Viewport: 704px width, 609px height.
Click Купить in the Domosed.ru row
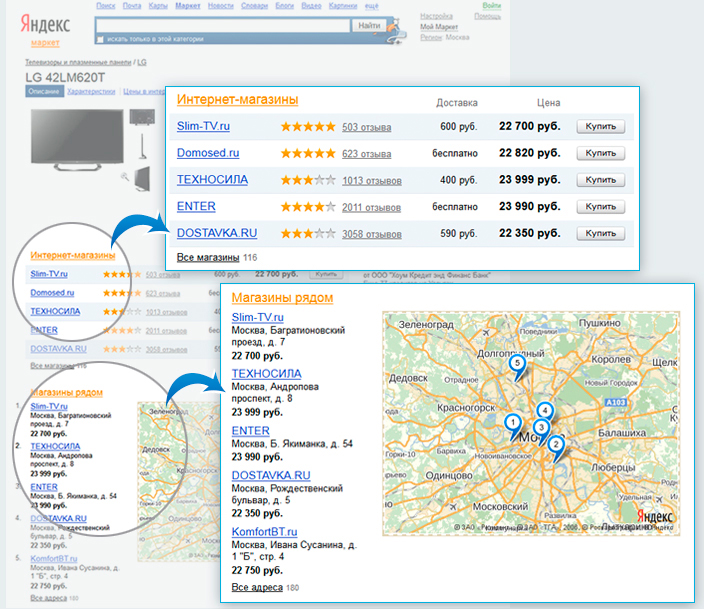coord(601,153)
